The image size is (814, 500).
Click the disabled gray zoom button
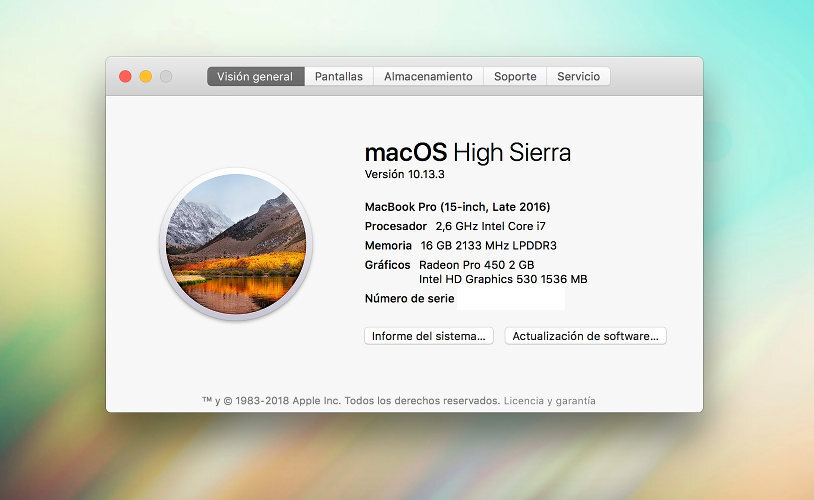[x=166, y=76]
